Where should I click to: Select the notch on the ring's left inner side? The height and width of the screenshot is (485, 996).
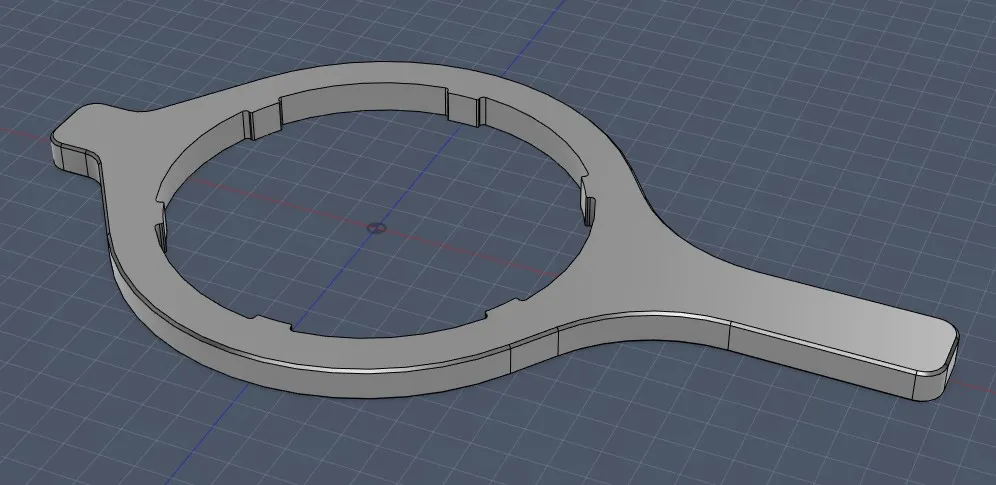point(158,234)
